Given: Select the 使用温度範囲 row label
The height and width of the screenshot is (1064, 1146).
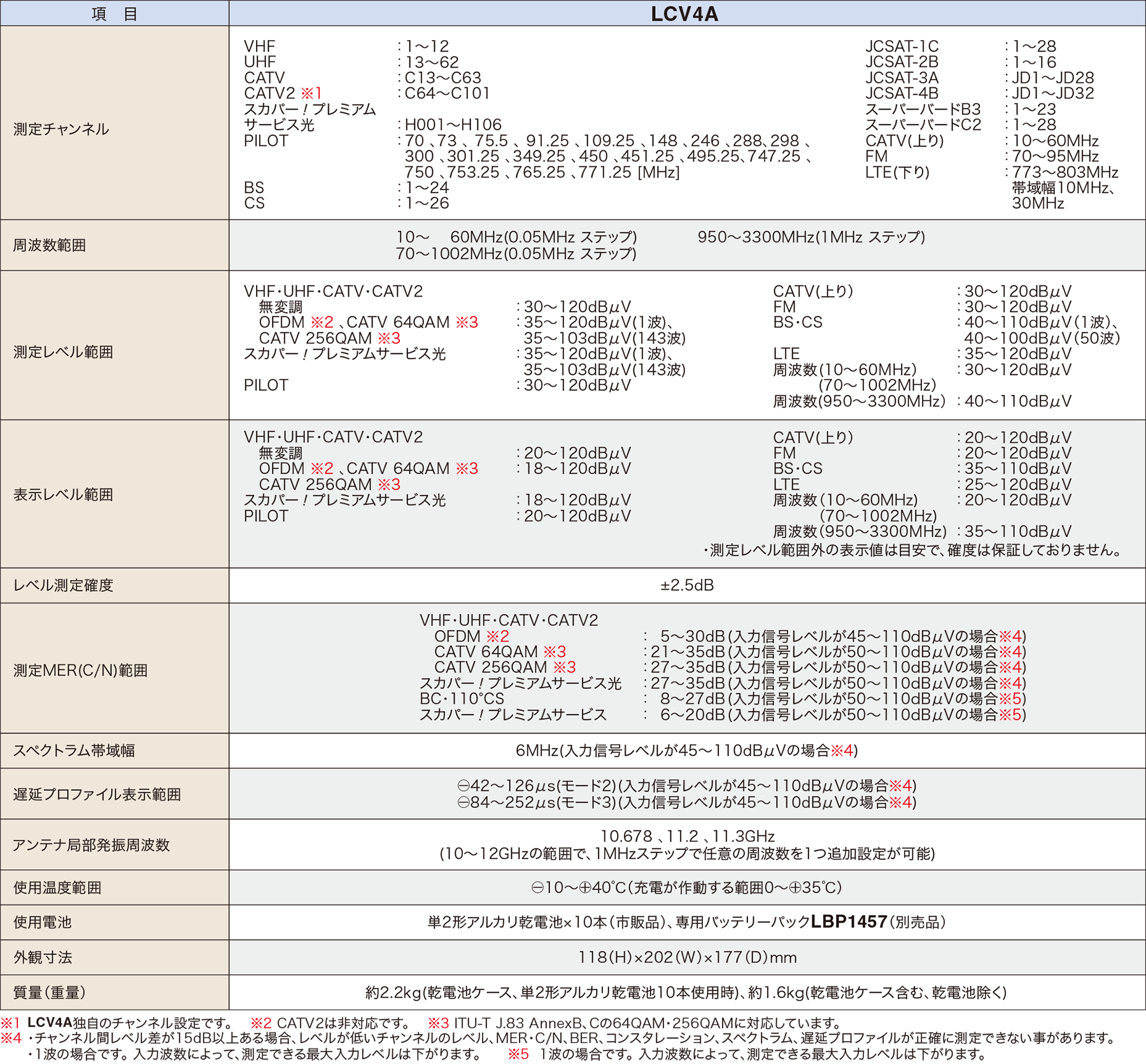Looking at the screenshot, I should (57, 888).
